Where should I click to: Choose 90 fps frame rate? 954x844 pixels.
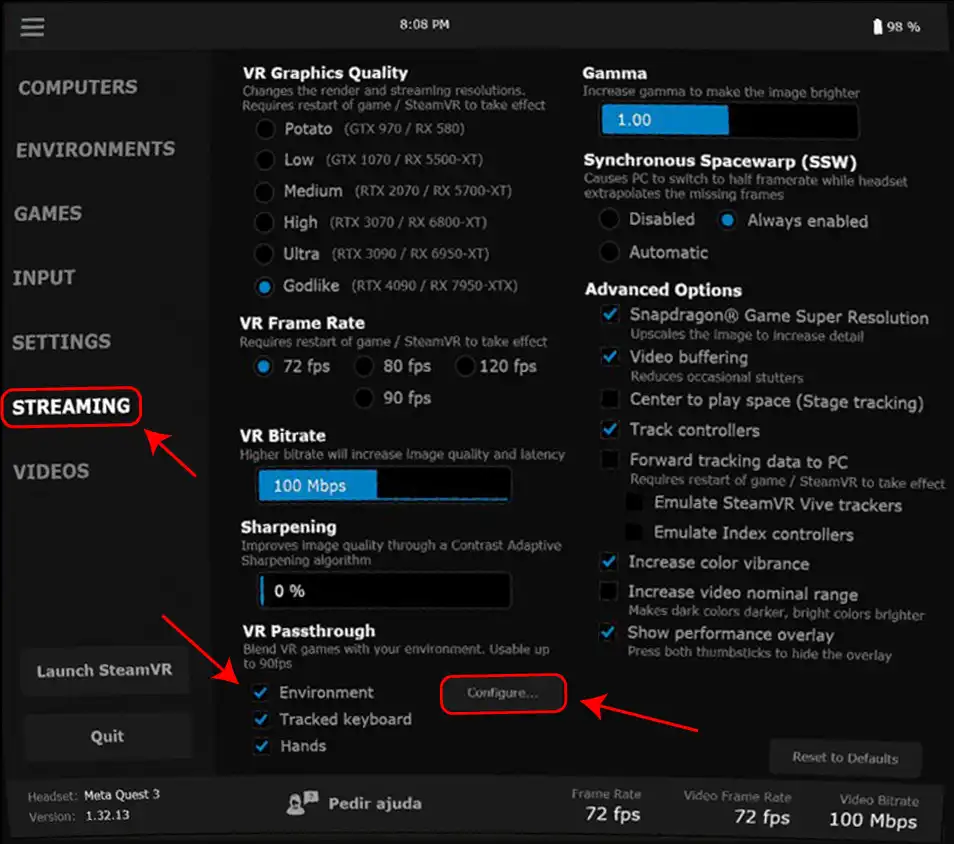click(x=364, y=398)
